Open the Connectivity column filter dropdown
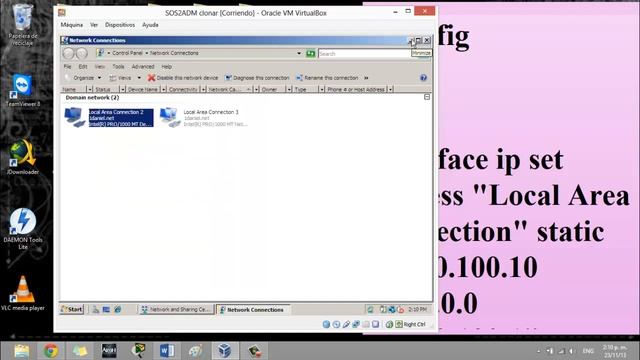Screen dimensions: 640x360 203,89
